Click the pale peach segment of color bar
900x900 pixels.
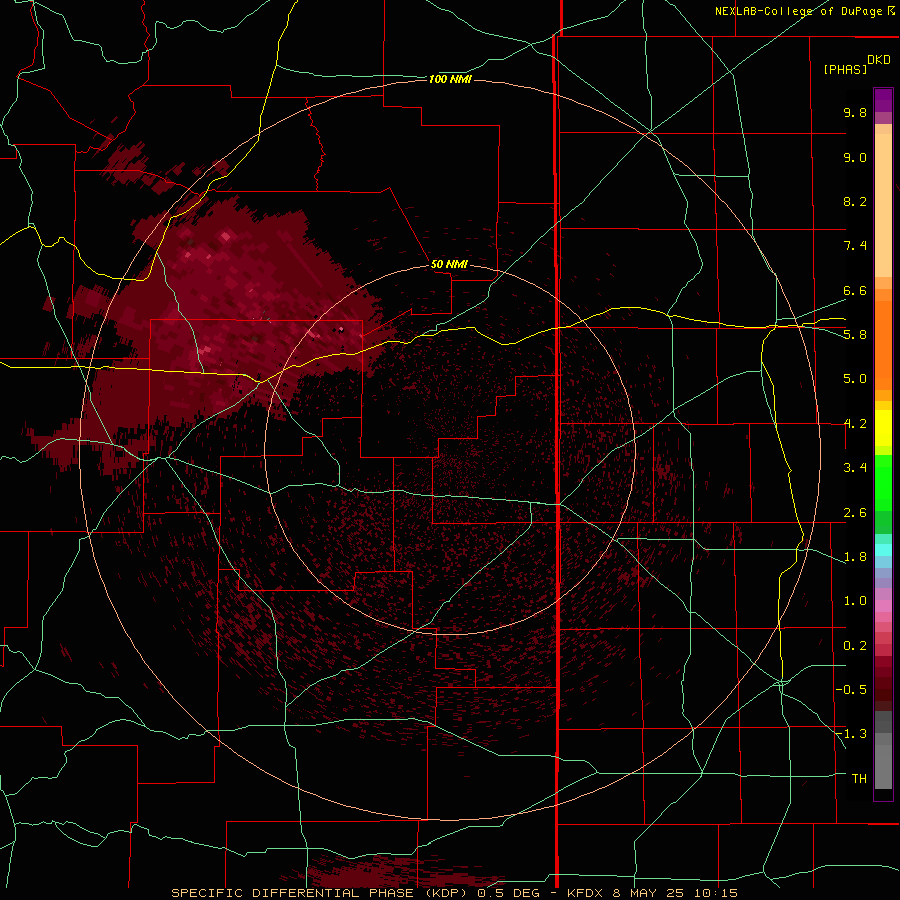point(883,205)
